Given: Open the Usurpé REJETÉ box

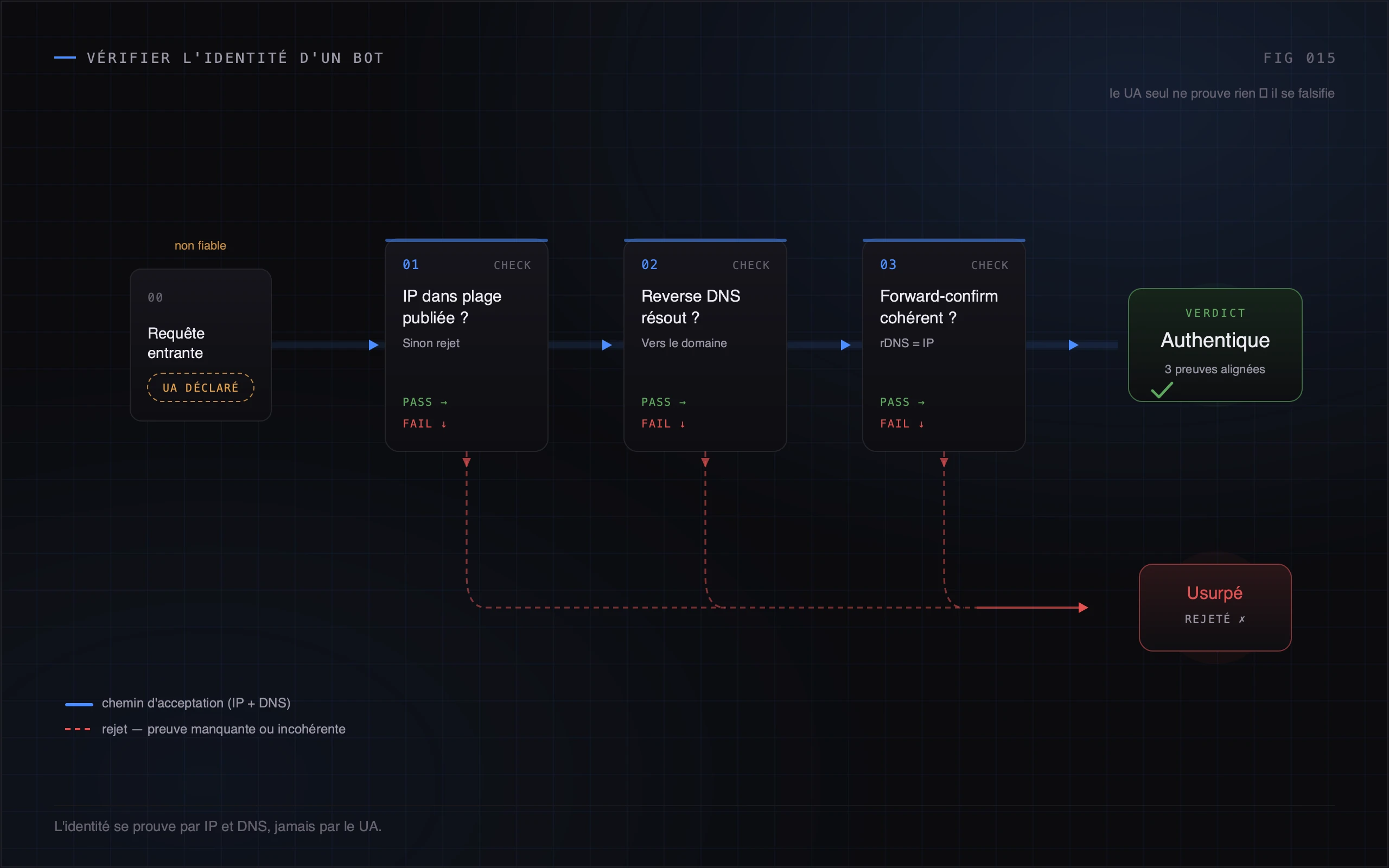Looking at the screenshot, I should click(x=1215, y=608).
